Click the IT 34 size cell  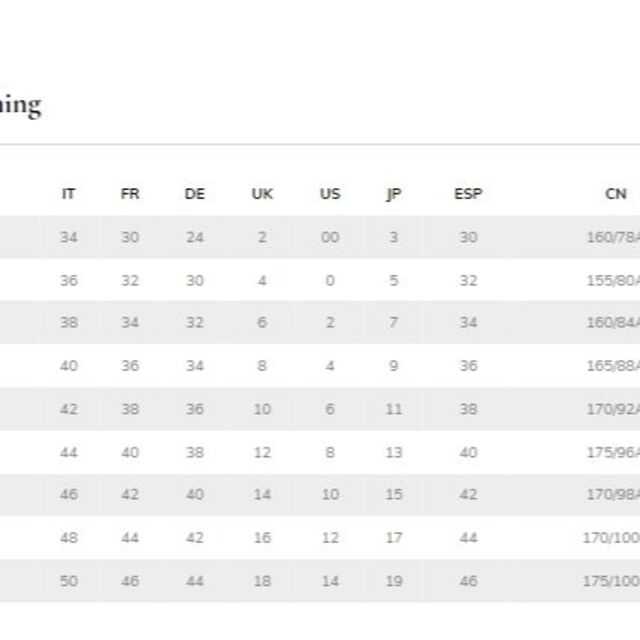pos(69,237)
